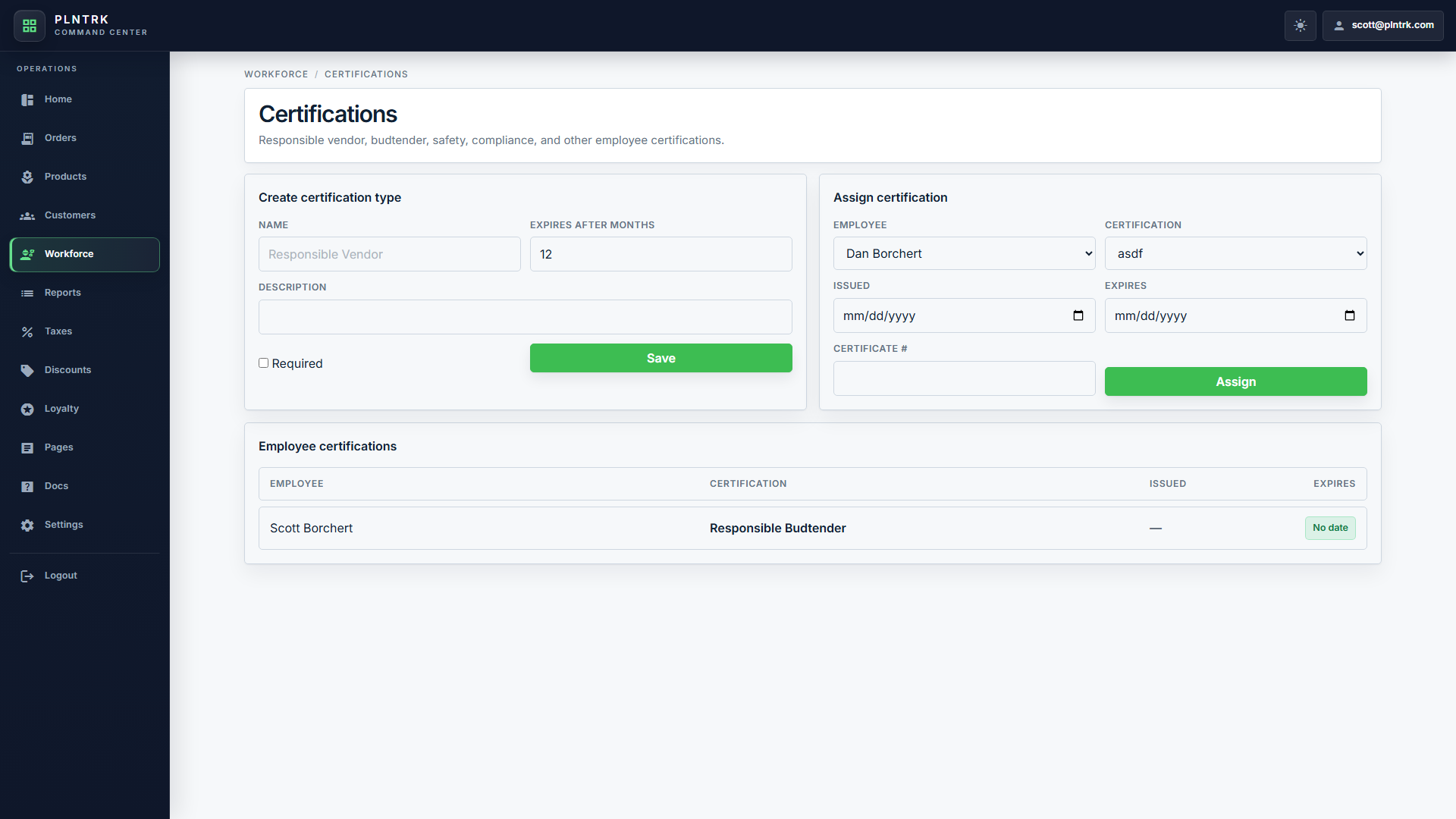Click the CERTIFICATIONS breadcrumb link
This screenshot has width=1456, height=819.
coord(366,74)
